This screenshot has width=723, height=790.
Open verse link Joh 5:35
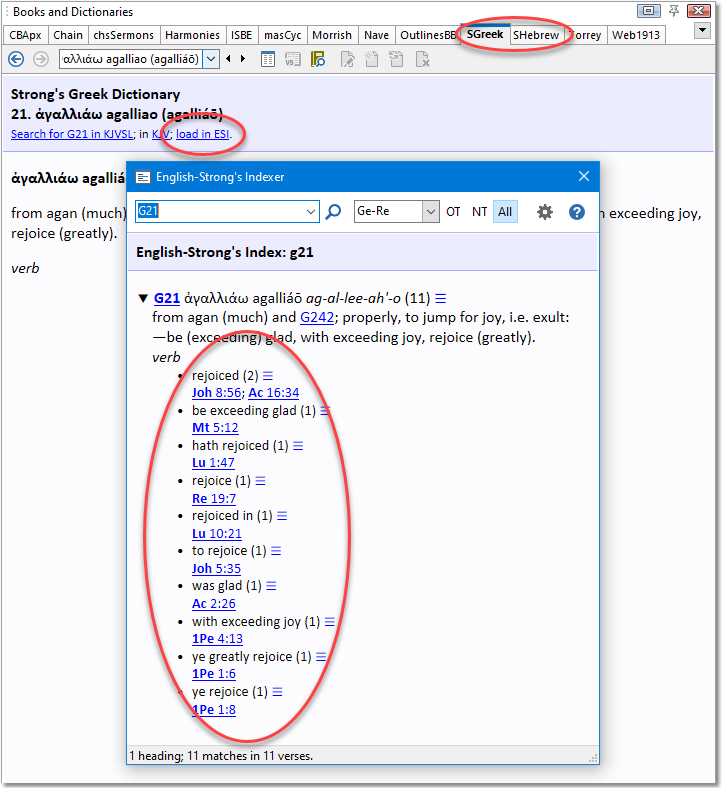(x=217, y=569)
